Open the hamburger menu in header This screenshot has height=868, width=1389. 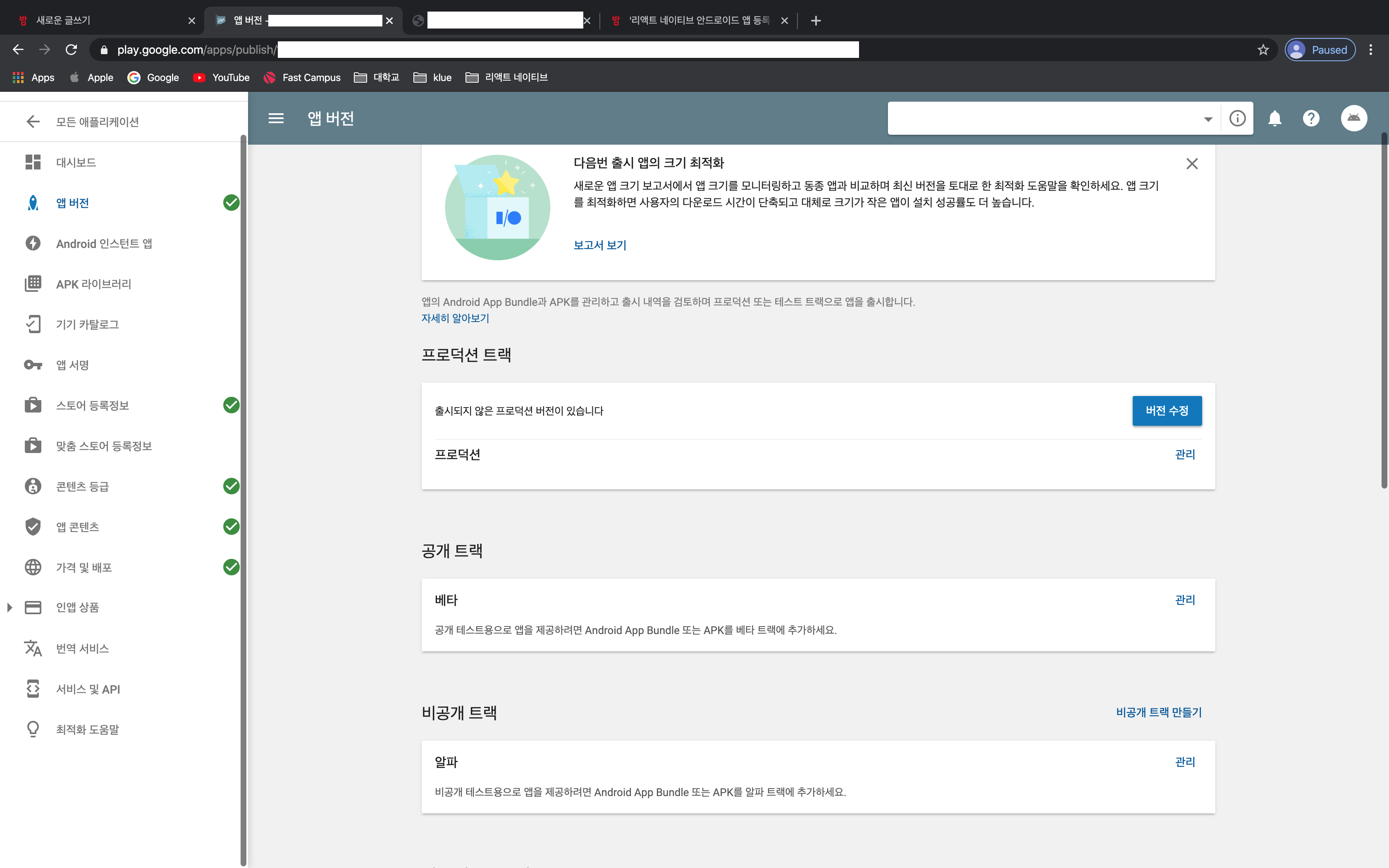coord(276,118)
